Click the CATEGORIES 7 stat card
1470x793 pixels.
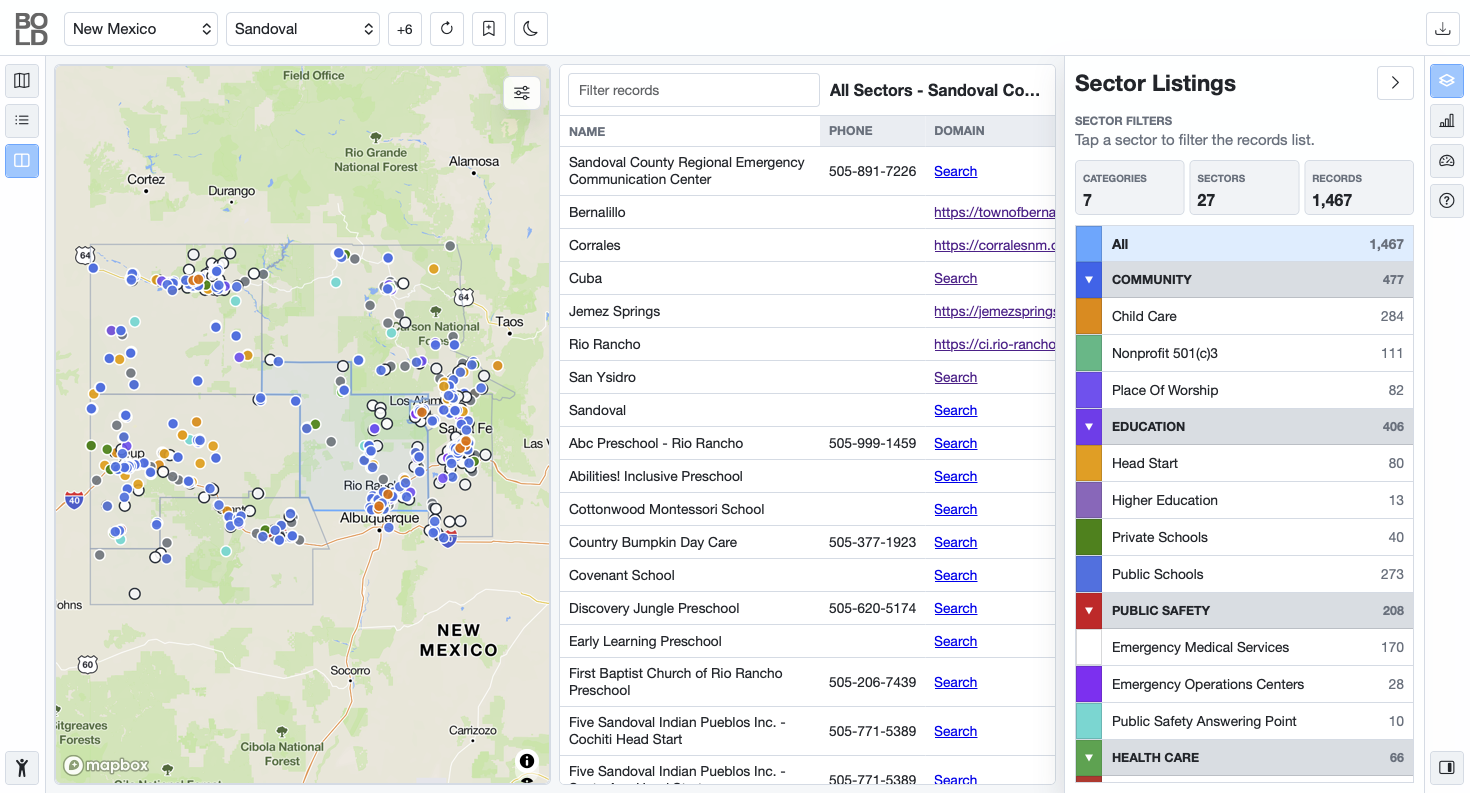pos(1130,187)
